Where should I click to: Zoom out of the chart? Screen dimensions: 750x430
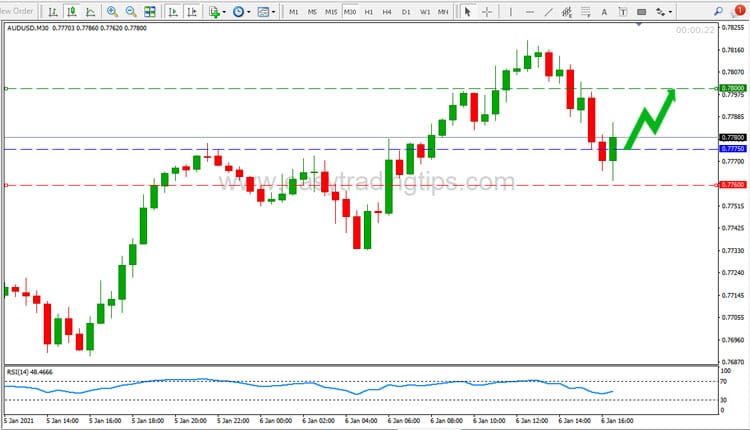131,12
